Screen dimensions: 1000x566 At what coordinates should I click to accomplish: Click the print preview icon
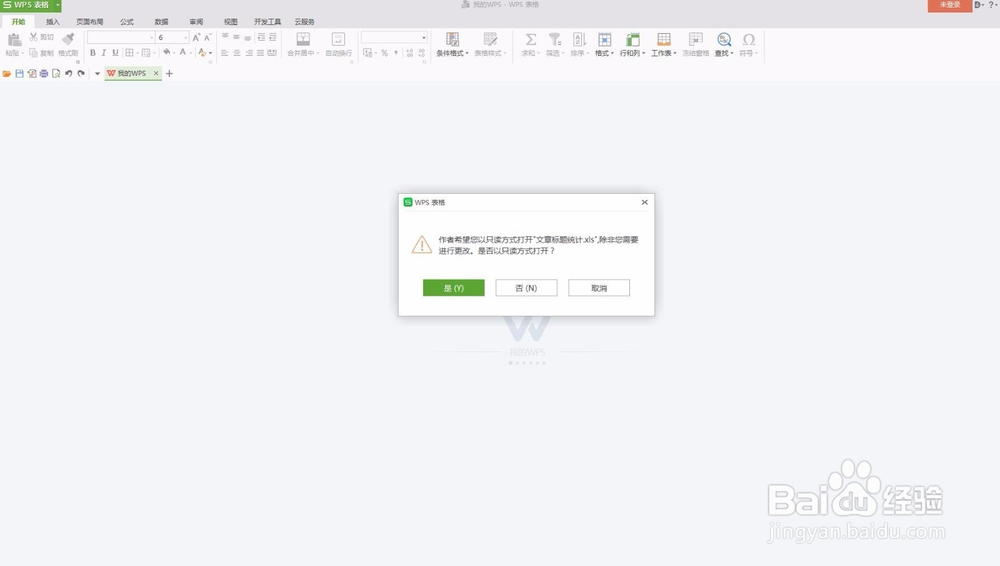click(x=56, y=73)
